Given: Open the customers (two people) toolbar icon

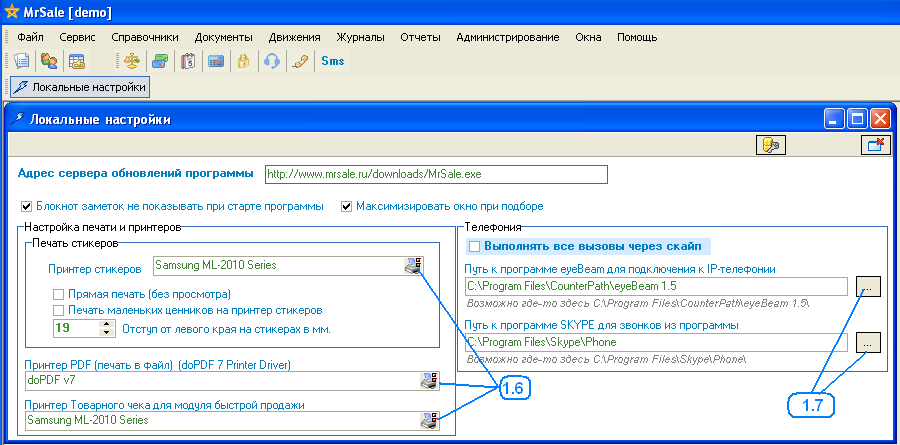Looking at the screenshot, I should tap(49, 61).
